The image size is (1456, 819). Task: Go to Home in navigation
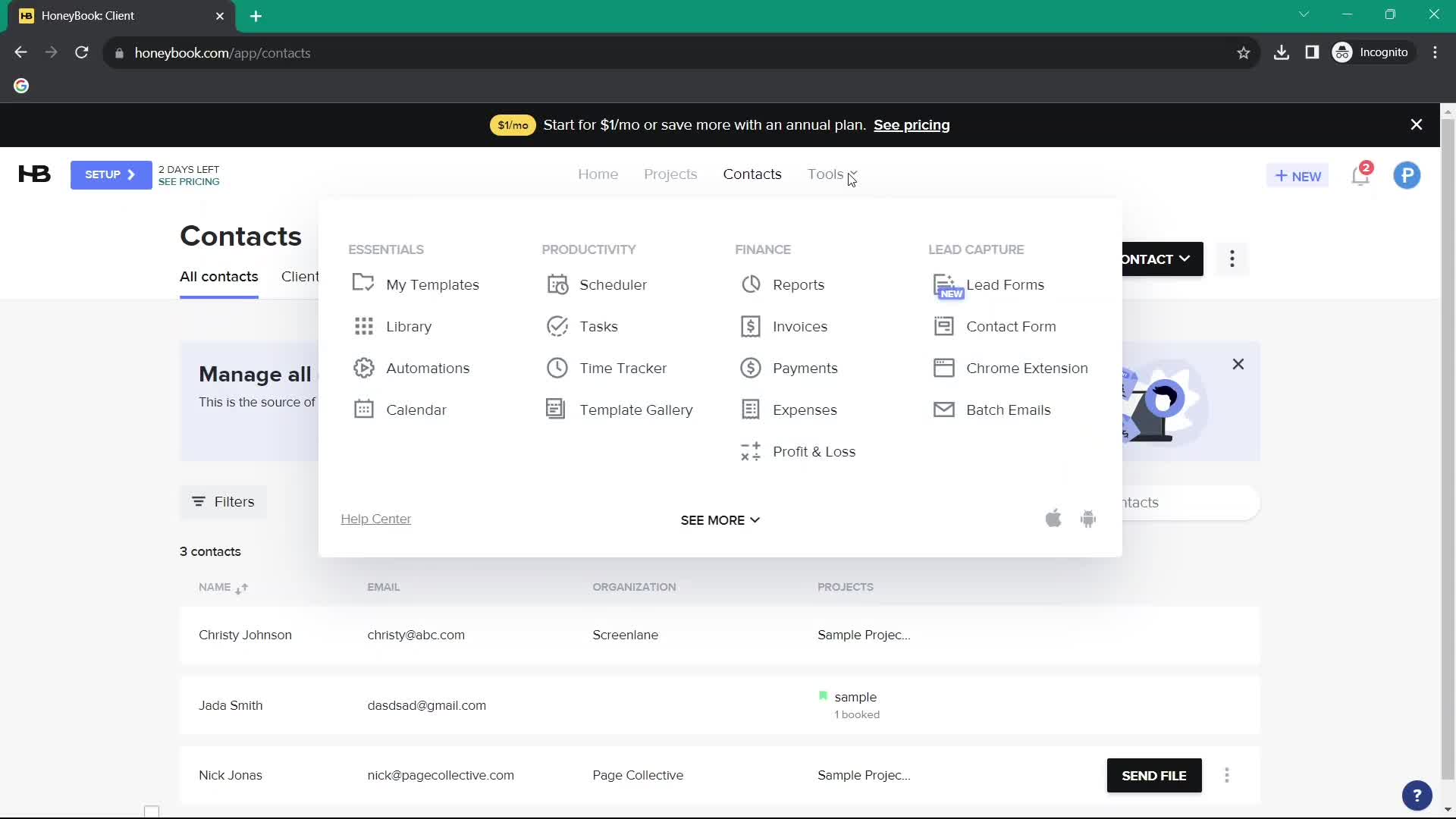click(598, 174)
